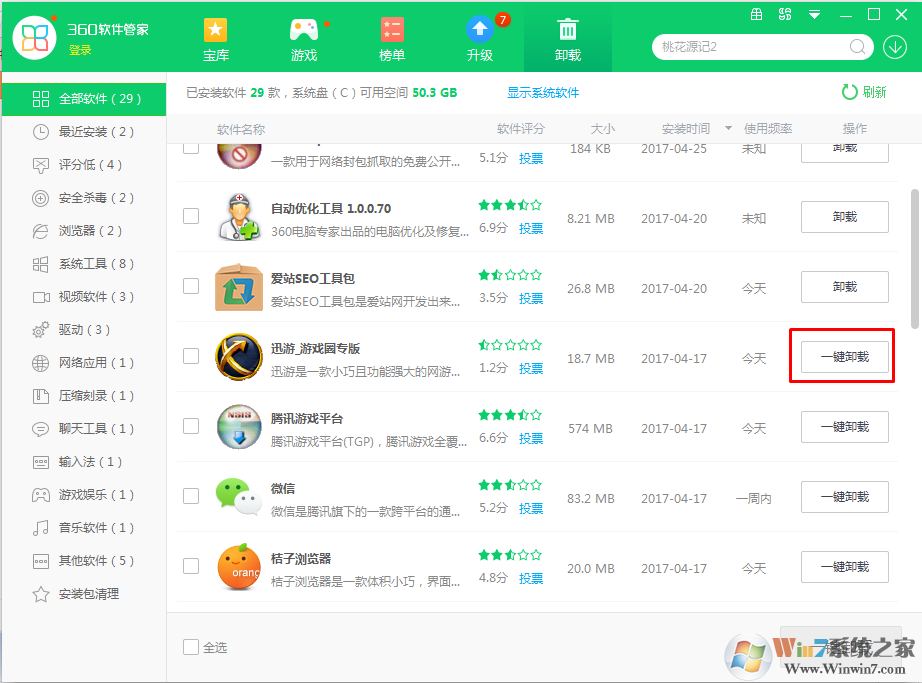
Task: Open 聊天工具 (1) category
Action: point(84,428)
